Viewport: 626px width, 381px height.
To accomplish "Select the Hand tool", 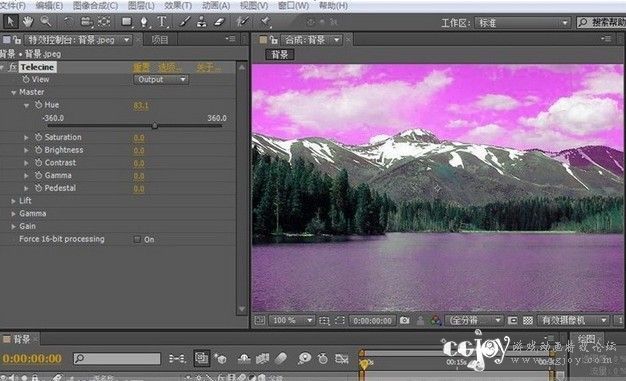I will 28,22.
